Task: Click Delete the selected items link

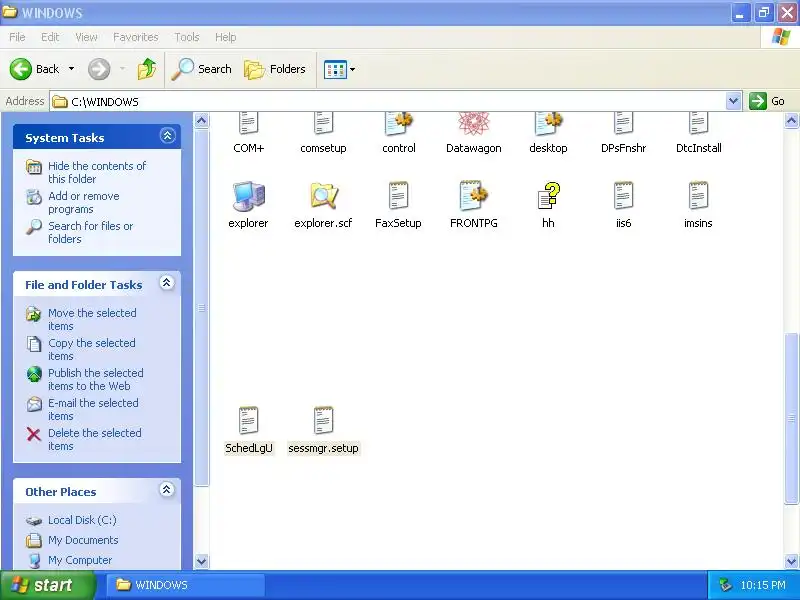Action: [x=94, y=439]
